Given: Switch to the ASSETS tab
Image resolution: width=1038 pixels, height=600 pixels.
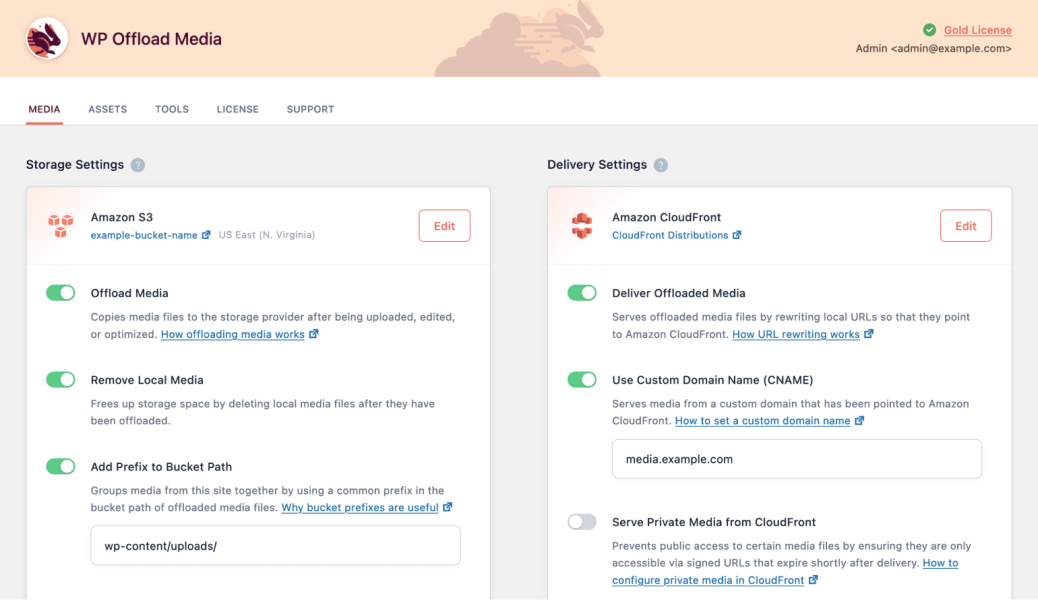Looking at the screenshot, I should point(107,109).
